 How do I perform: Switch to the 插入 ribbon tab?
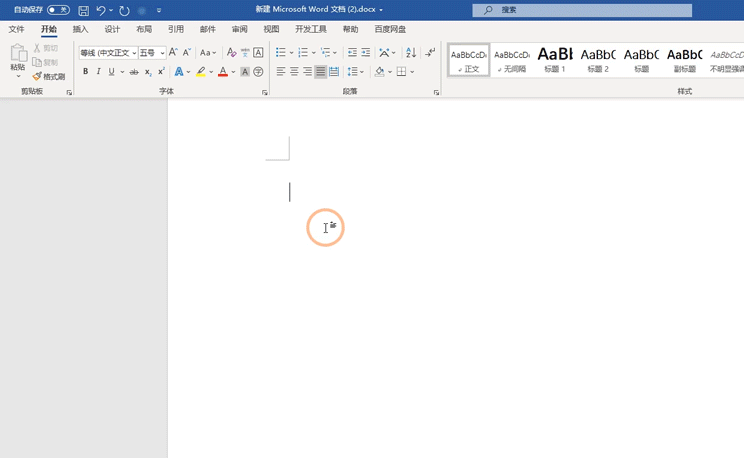pyautogui.click(x=80, y=29)
